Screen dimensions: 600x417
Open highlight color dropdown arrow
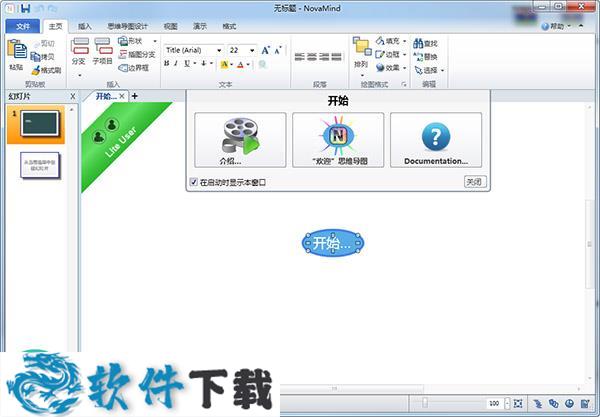point(232,64)
